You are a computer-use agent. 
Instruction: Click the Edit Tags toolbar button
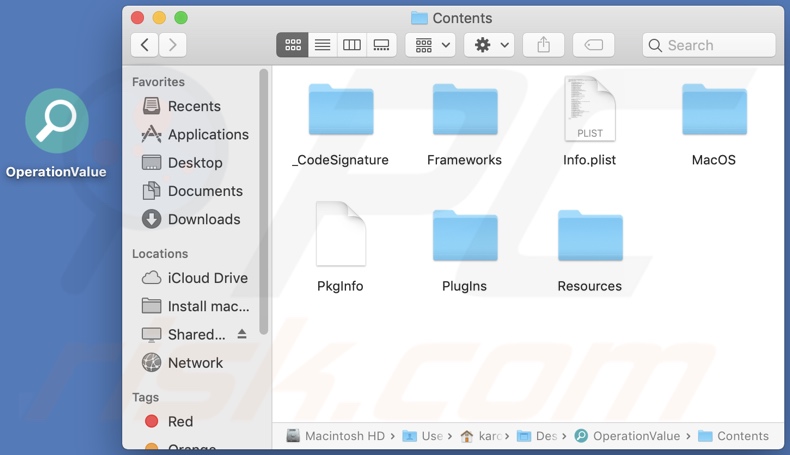[x=593, y=45]
